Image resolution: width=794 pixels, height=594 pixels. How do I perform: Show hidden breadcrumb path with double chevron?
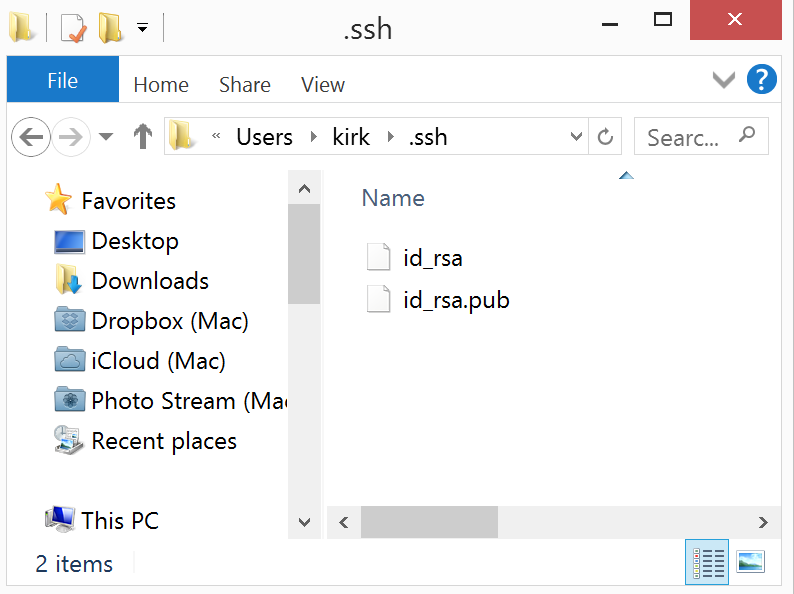216,136
